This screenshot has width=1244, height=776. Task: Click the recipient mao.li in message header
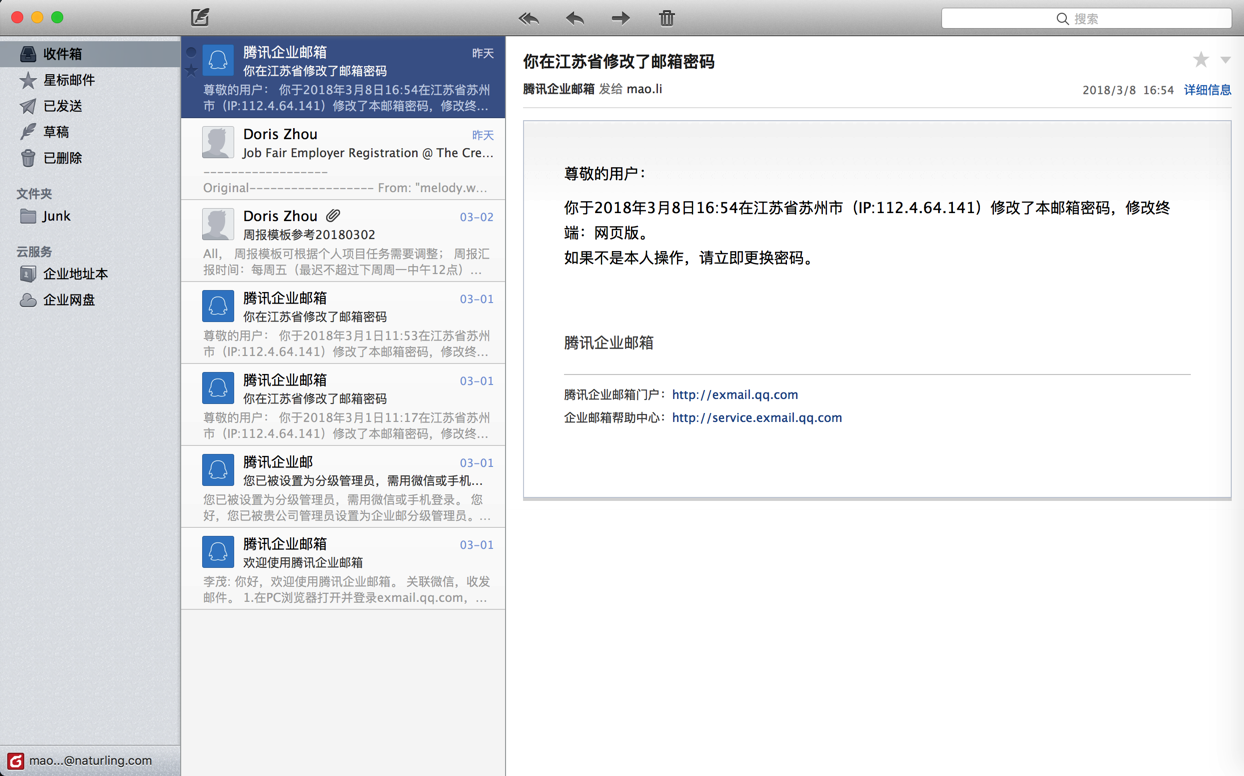point(644,89)
